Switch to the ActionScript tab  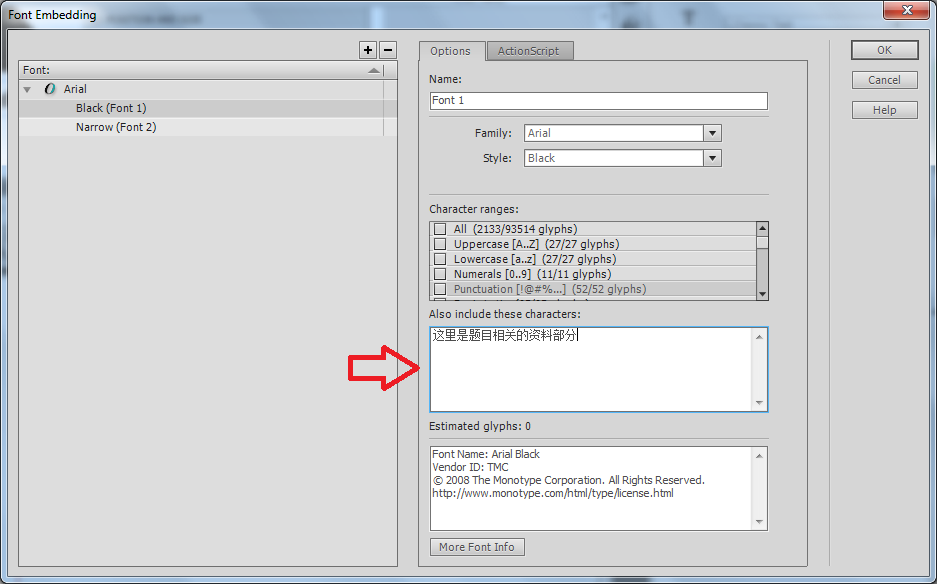(x=529, y=51)
